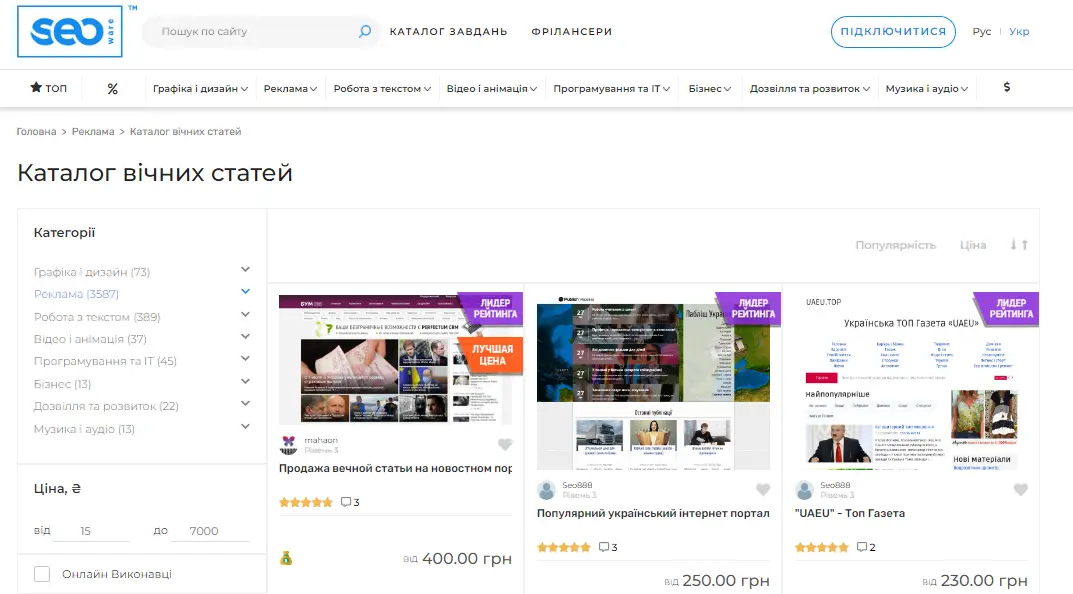Favorite the UAEU Топ Газета listing

click(1020, 489)
